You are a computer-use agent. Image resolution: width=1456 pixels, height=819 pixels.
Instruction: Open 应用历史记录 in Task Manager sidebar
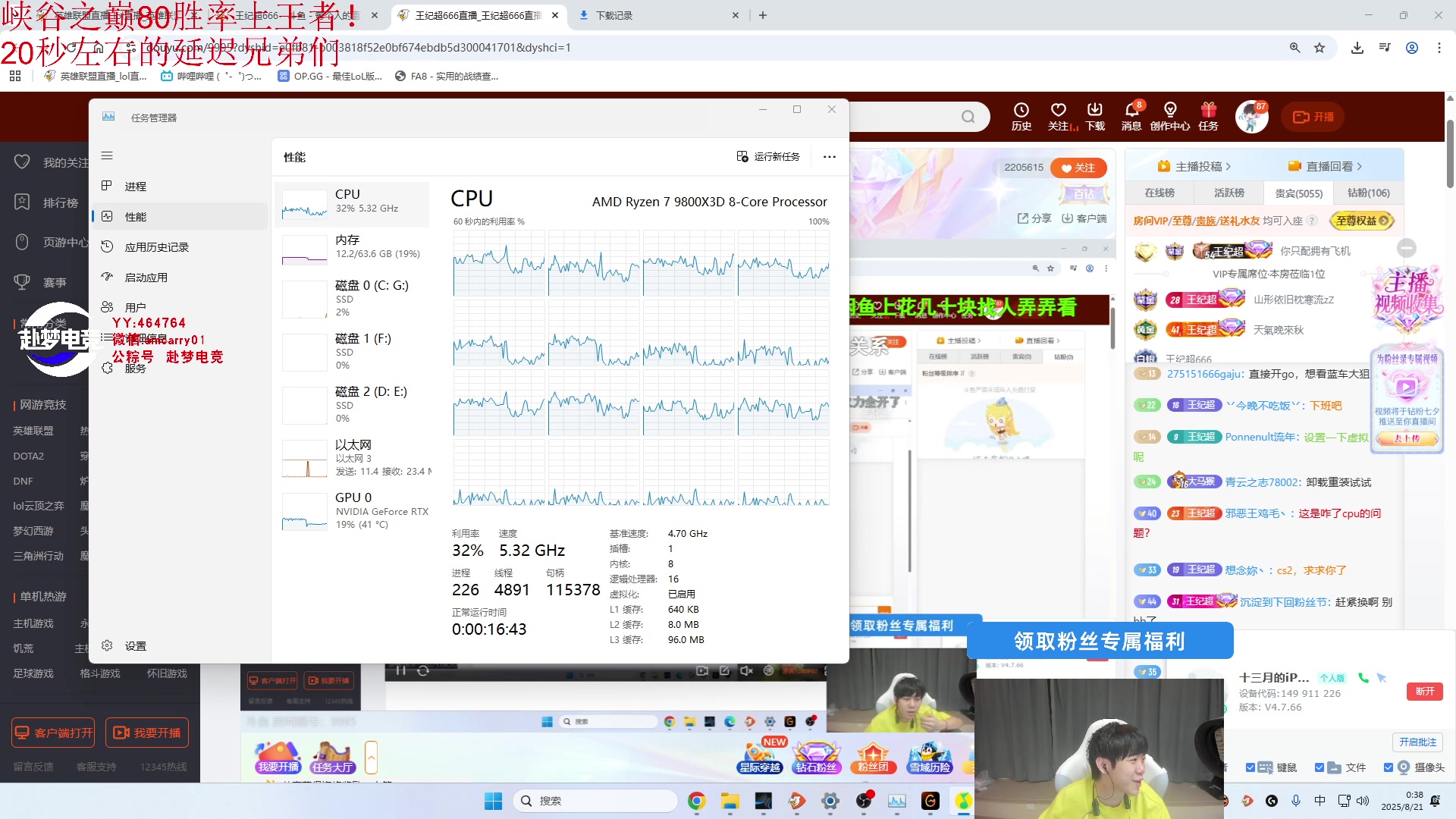coord(180,246)
